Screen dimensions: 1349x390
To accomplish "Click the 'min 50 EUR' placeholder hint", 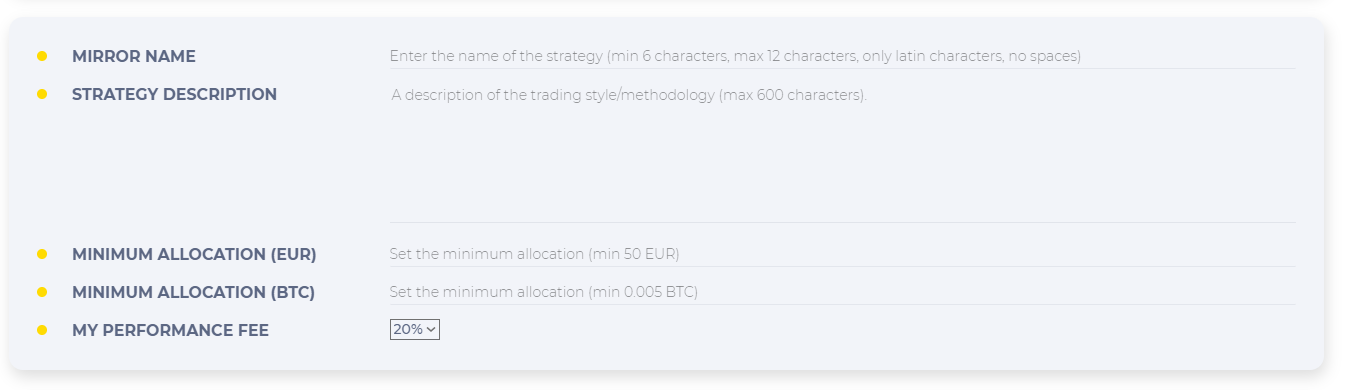I will [x=633, y=254].
